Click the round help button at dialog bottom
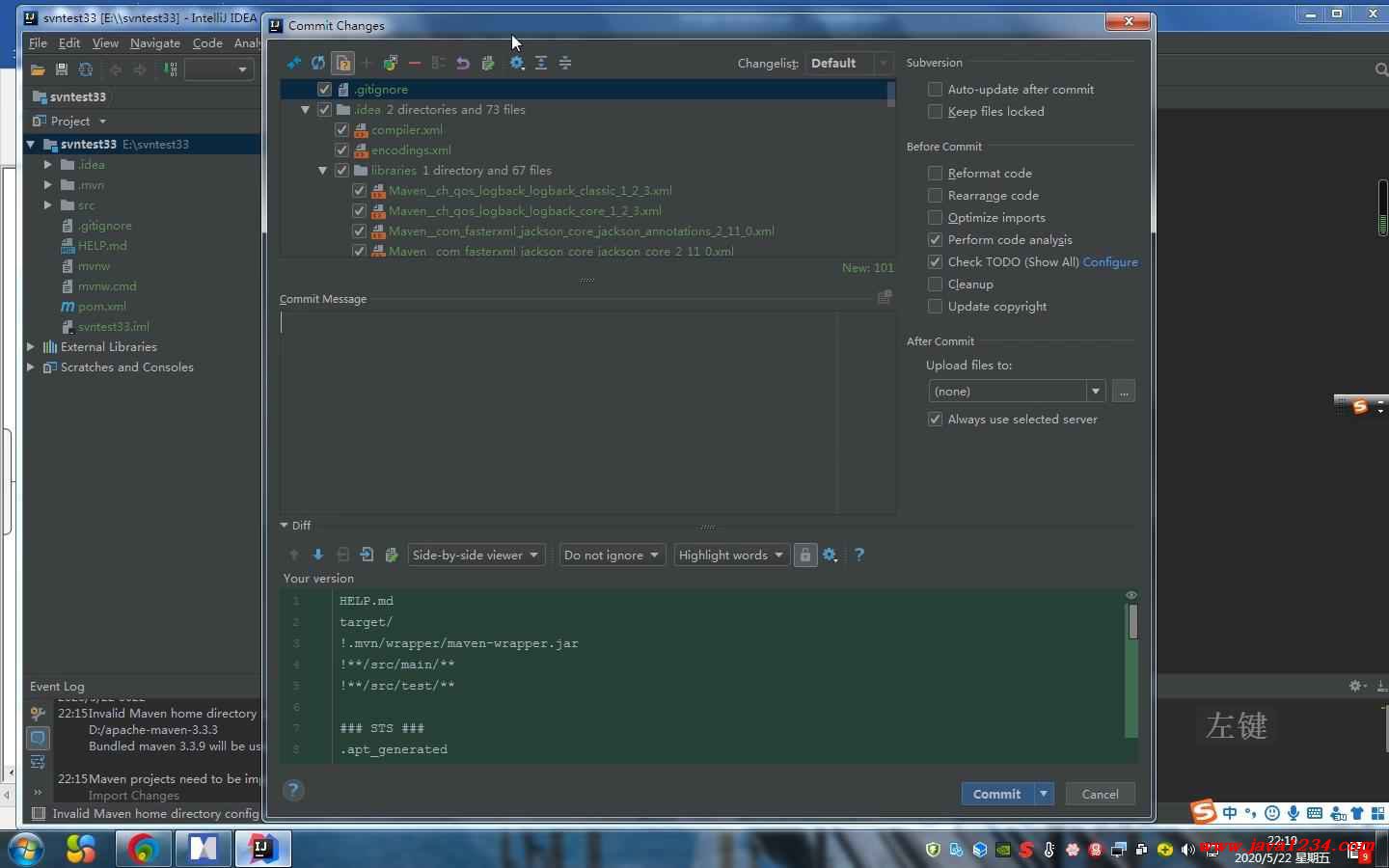The height and width of the screenshot is (868, 1389). (x=293, y=791)
